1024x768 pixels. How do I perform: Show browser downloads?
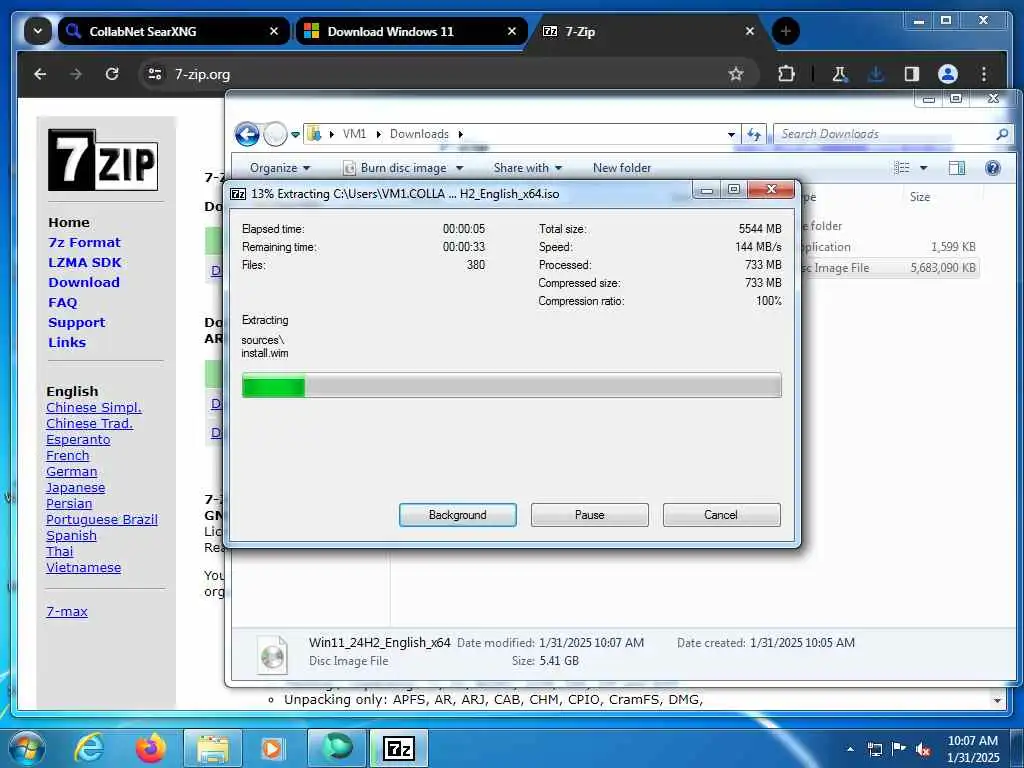[876, 74]
